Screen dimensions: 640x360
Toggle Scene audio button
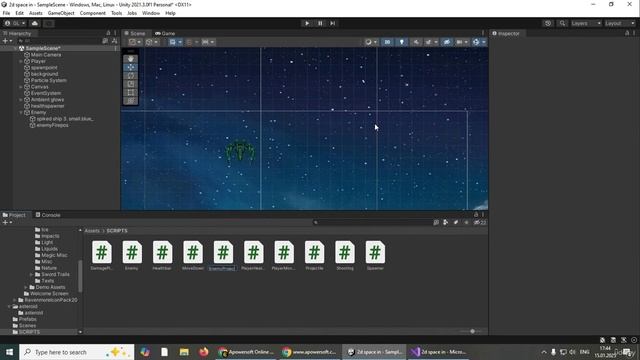point(416,42)
